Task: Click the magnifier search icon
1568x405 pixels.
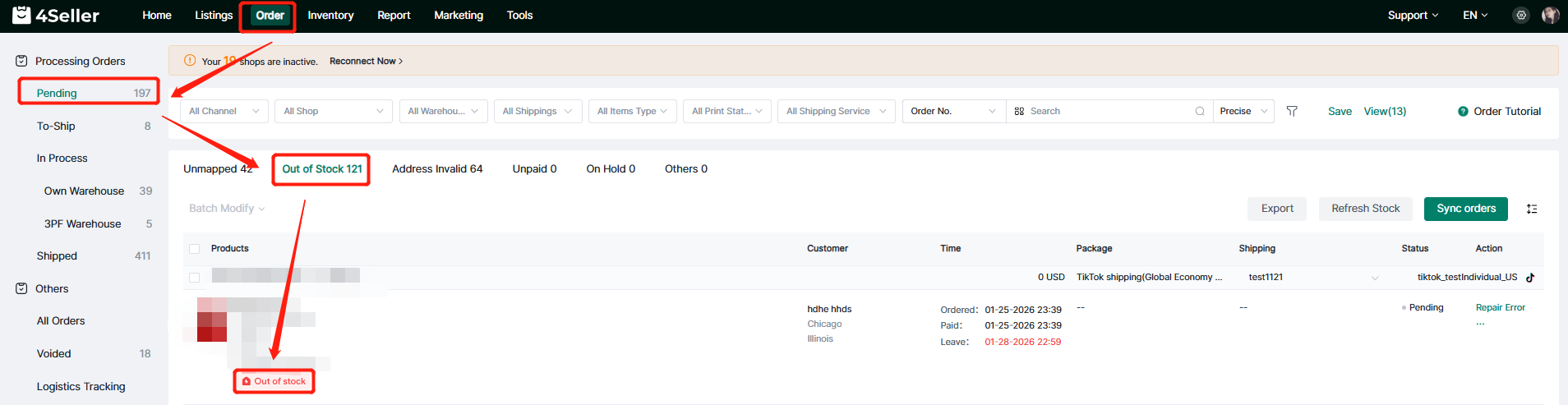Action: tap(1200, 111)
